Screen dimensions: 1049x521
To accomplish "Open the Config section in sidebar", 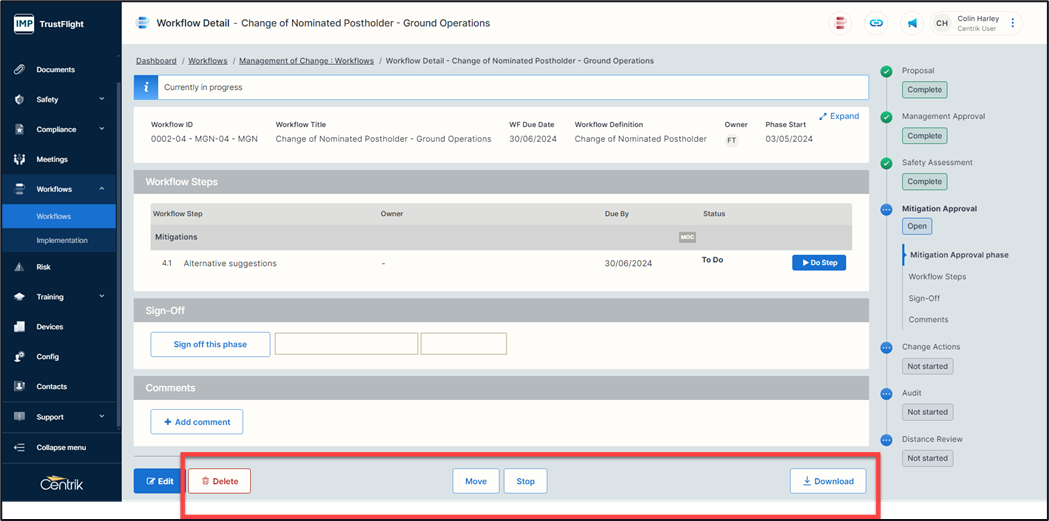I will click(47, 357).
